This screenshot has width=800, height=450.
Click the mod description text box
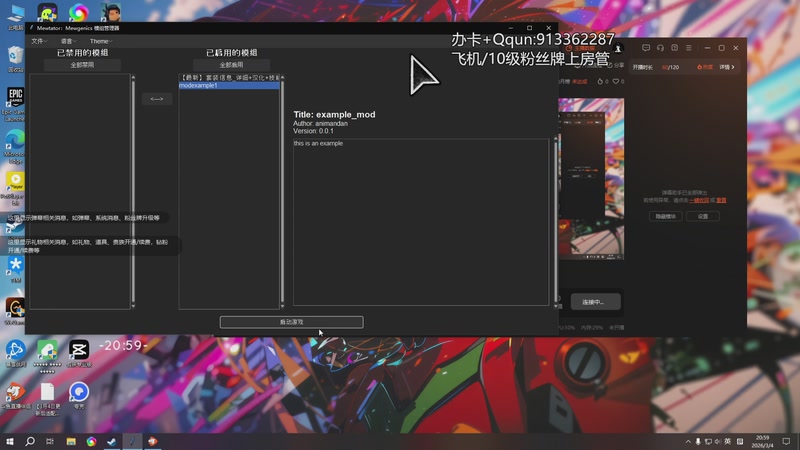point(421,222)
